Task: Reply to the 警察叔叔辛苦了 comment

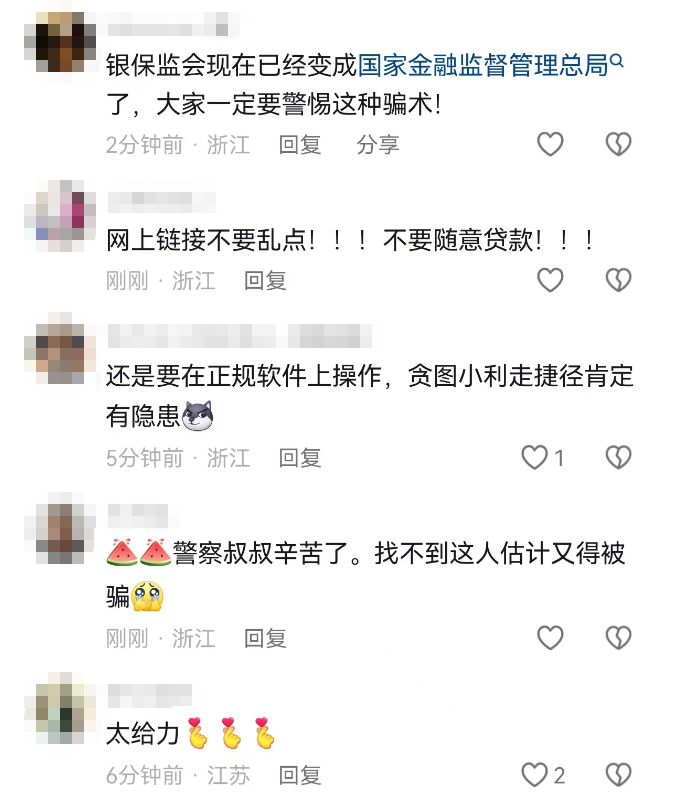Action: point(265,639)
